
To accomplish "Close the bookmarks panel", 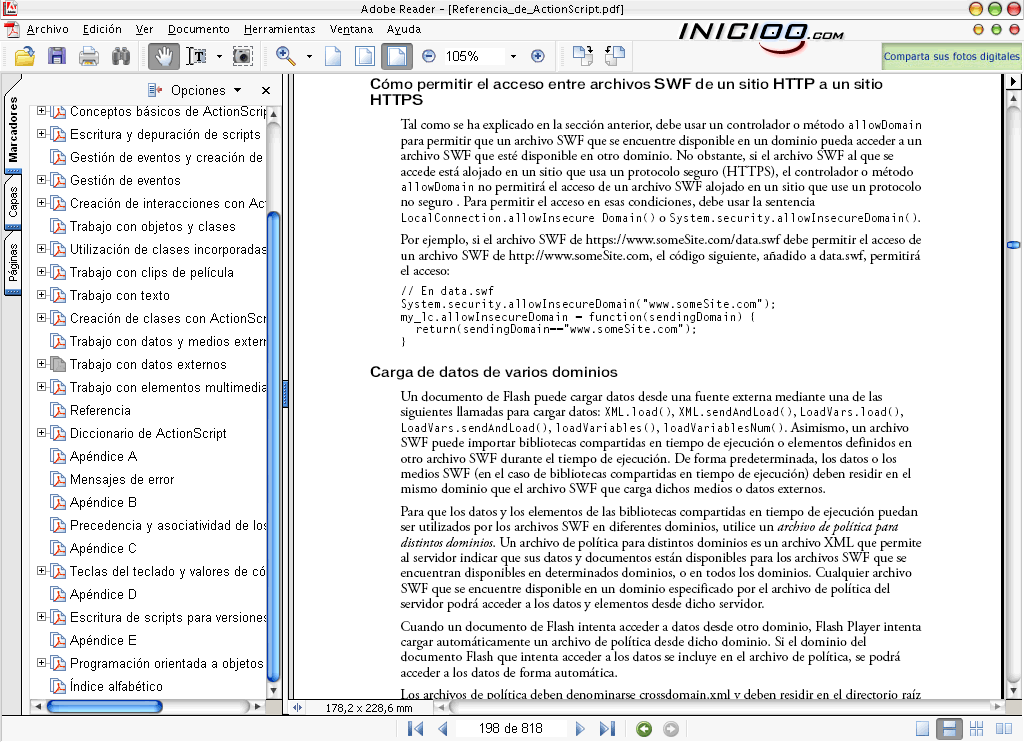I will click(266, 91).
